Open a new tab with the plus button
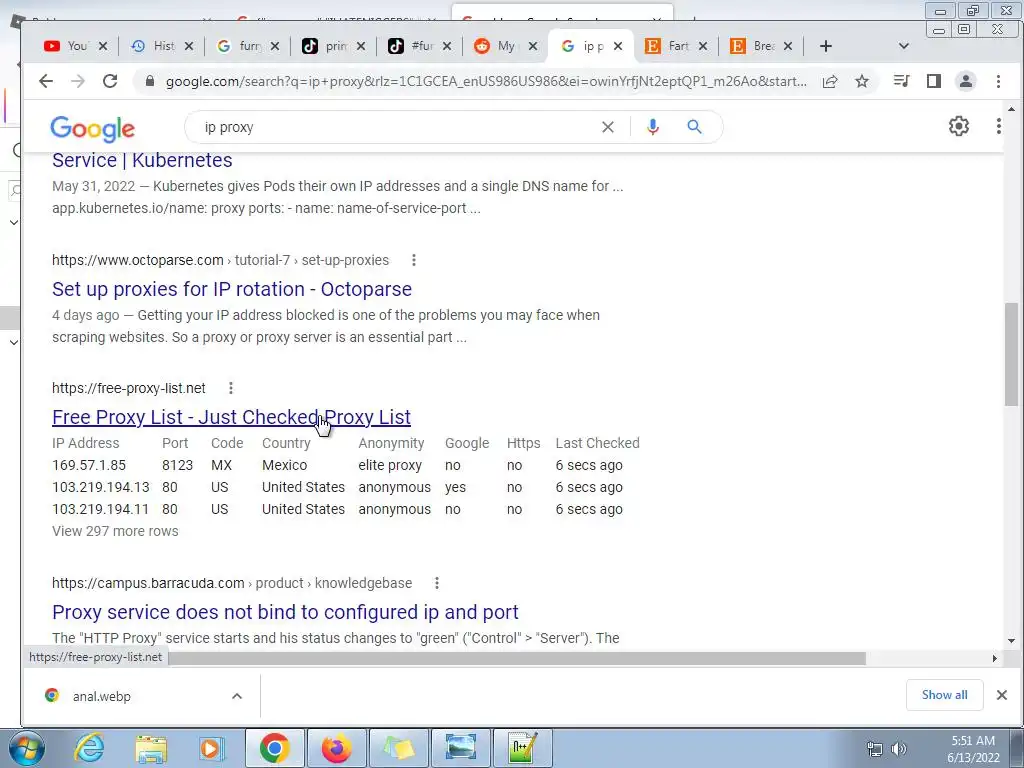Viewport: 1024px width, 768px height. [825, 46]
